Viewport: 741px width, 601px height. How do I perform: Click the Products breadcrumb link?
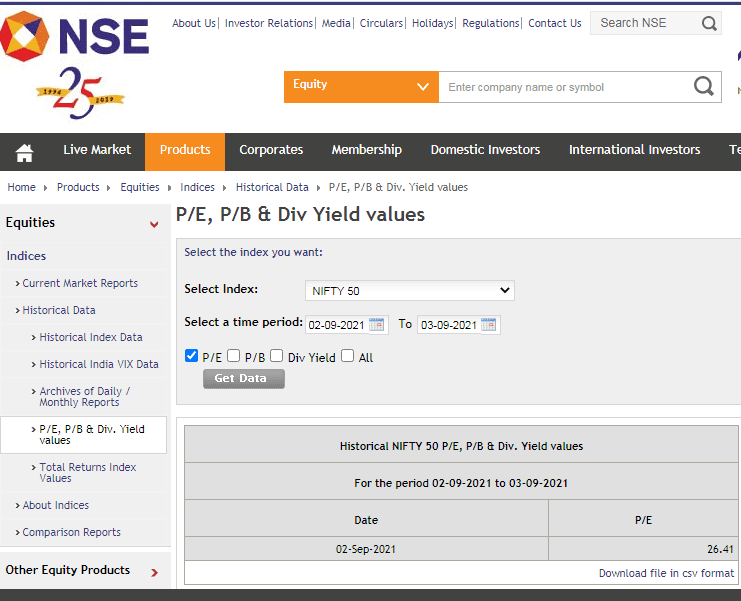(78, 187)
